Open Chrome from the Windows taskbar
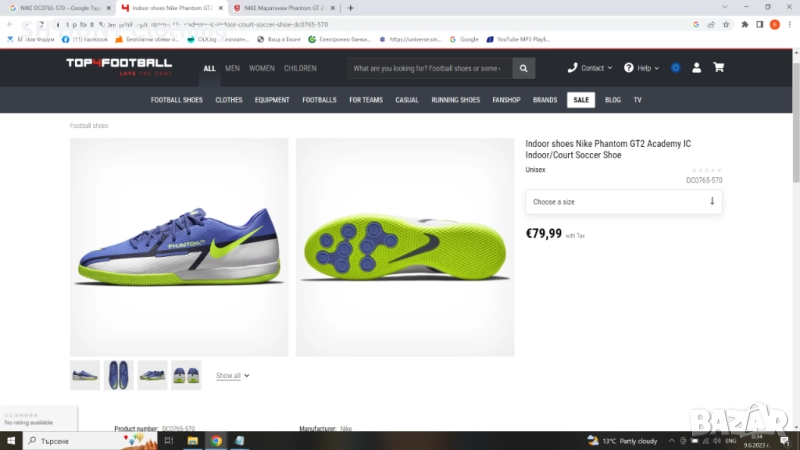800x450 pixels. (216, 440)
